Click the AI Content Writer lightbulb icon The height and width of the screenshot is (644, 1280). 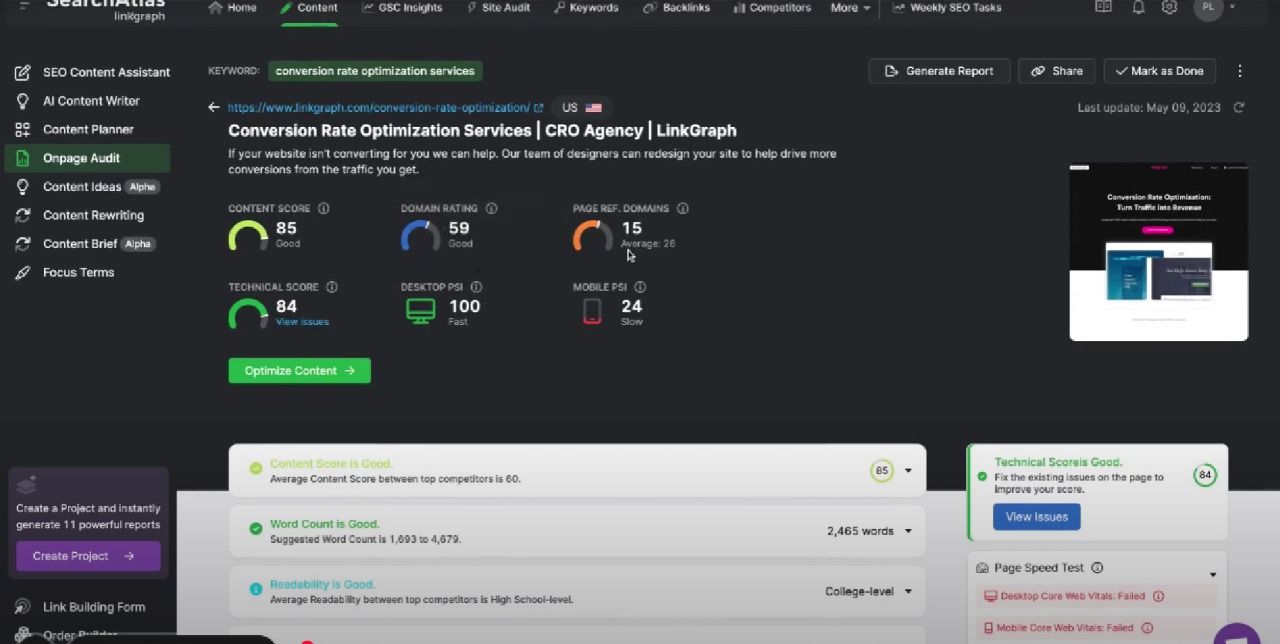coord(22,101)
